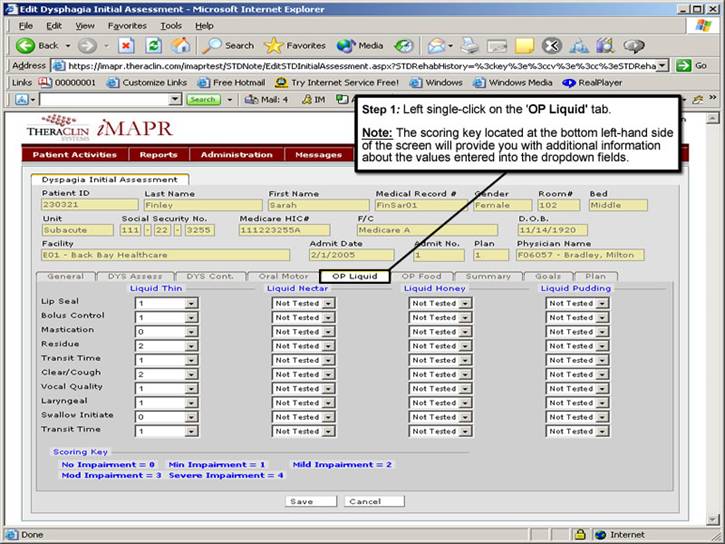The image size is (725, 544).
Task: Open Laryngeal Liquid Pudding dropdown
Action: [602, 403]
